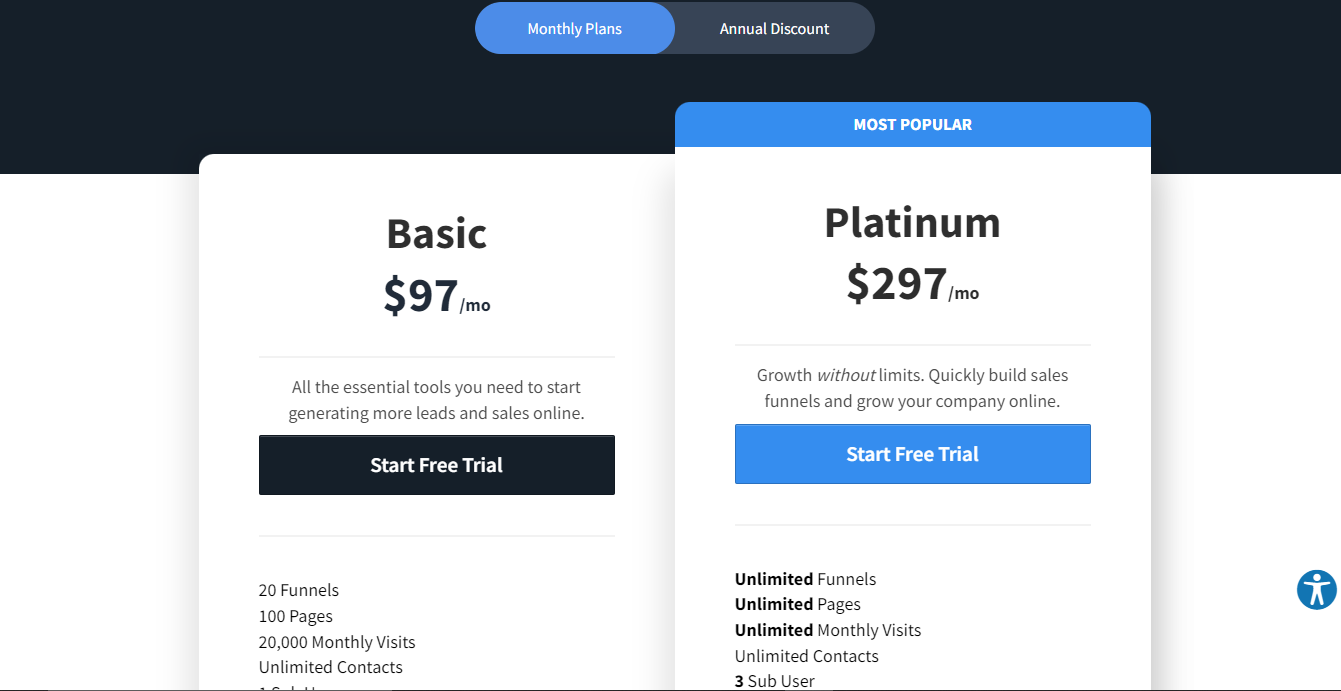Click the Platinum plan heading
Viewport: 1341px width, 691px height.
[x=912, y=222]
